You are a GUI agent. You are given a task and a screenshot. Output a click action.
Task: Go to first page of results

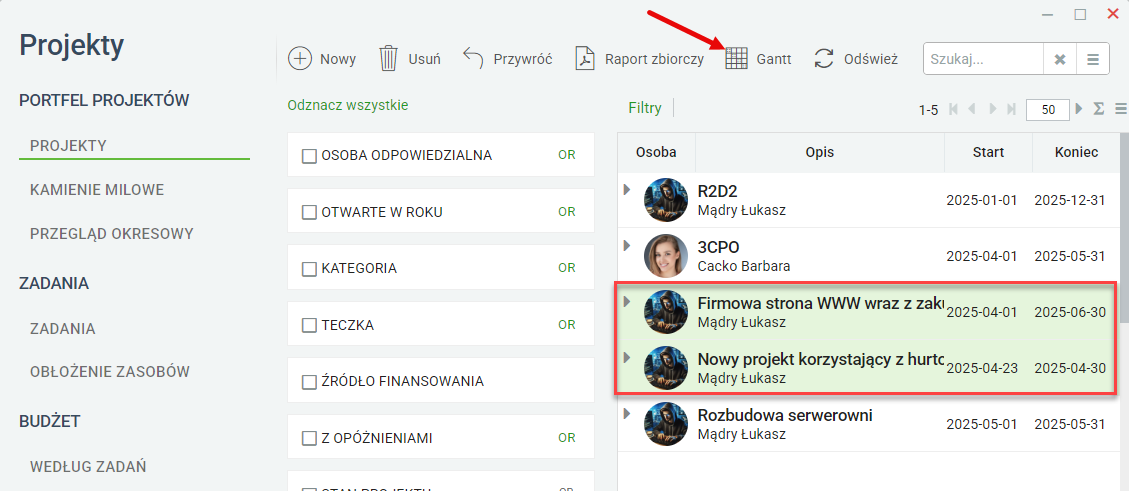954,109
